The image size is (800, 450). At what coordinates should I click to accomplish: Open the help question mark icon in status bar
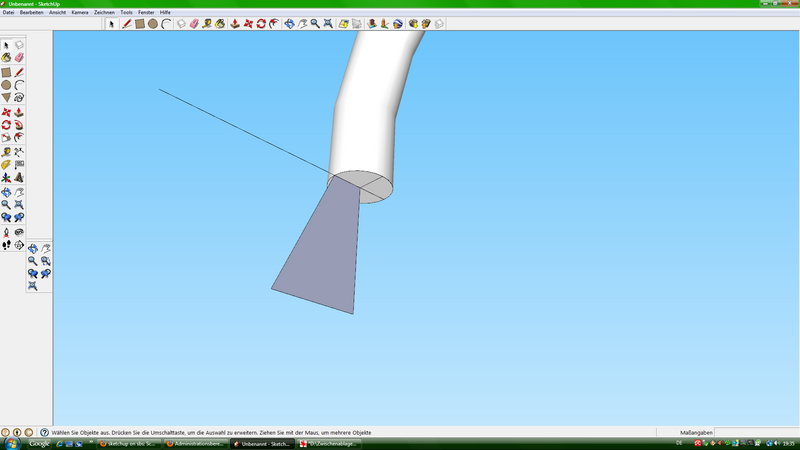coord(44,432)
